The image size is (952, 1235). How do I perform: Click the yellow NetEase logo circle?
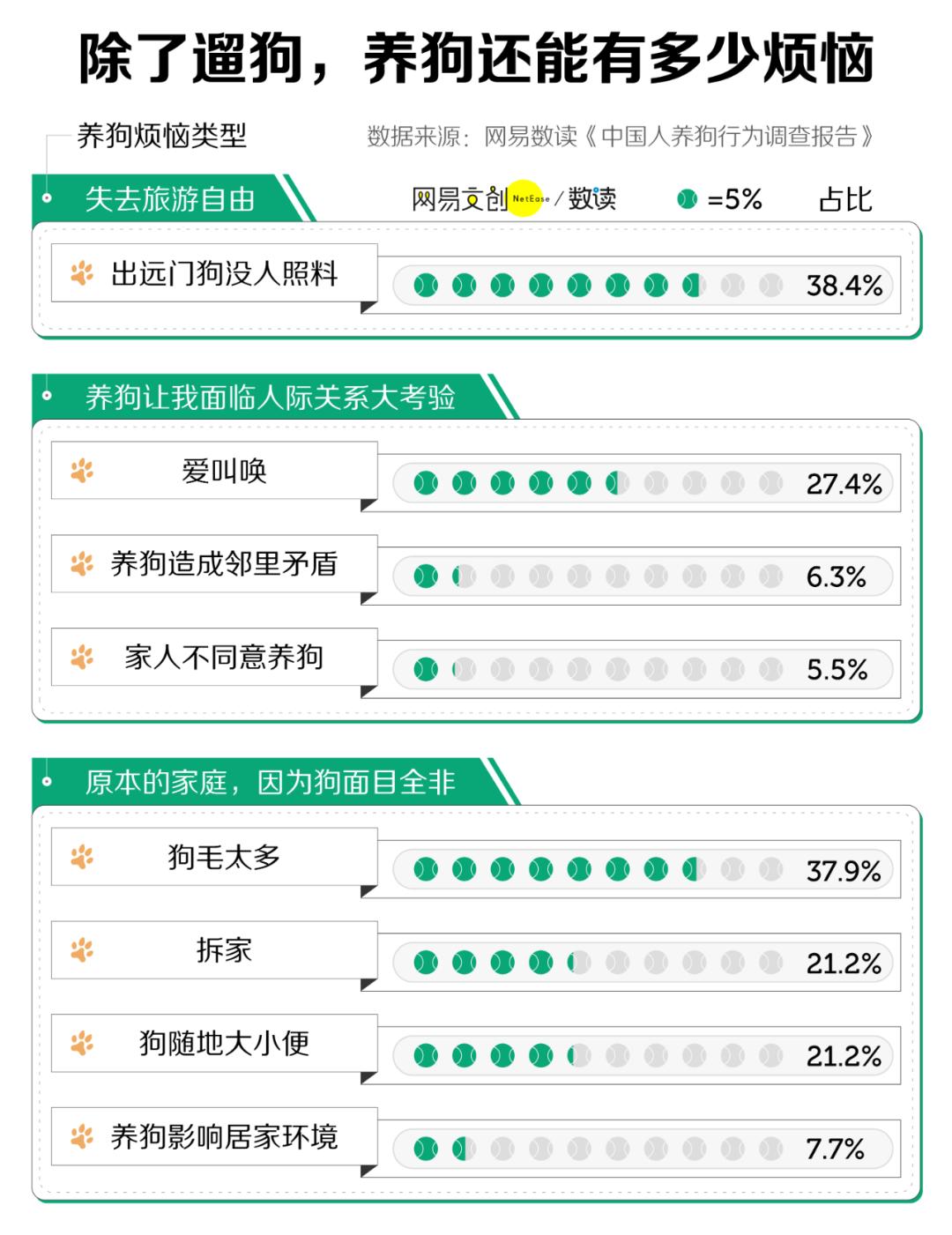(527, 199)
